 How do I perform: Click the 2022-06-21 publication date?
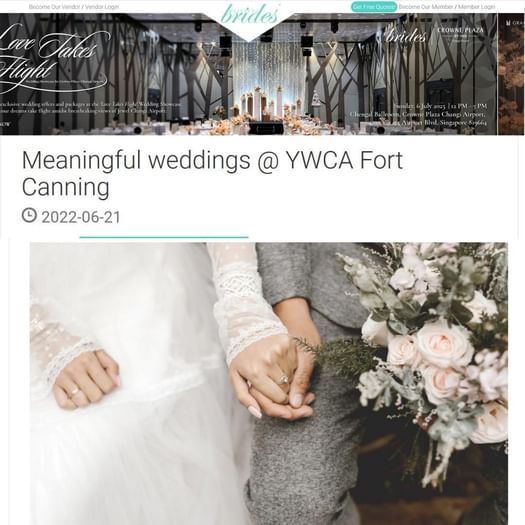[x=81, y=217]
